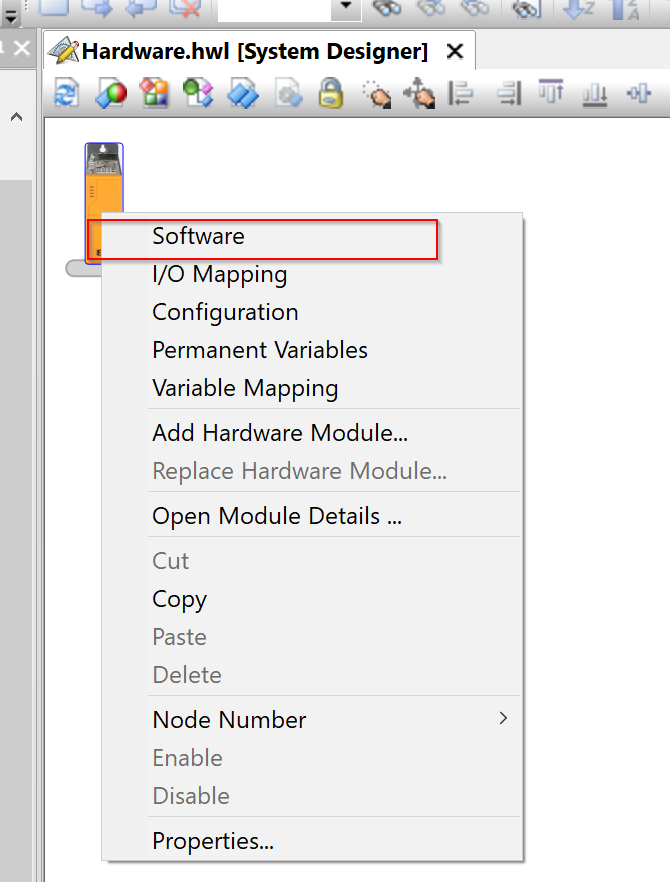Close the Hardware.hwl System Designer tab
Viewport: 670px width, 882px height.
pos(455,51)
